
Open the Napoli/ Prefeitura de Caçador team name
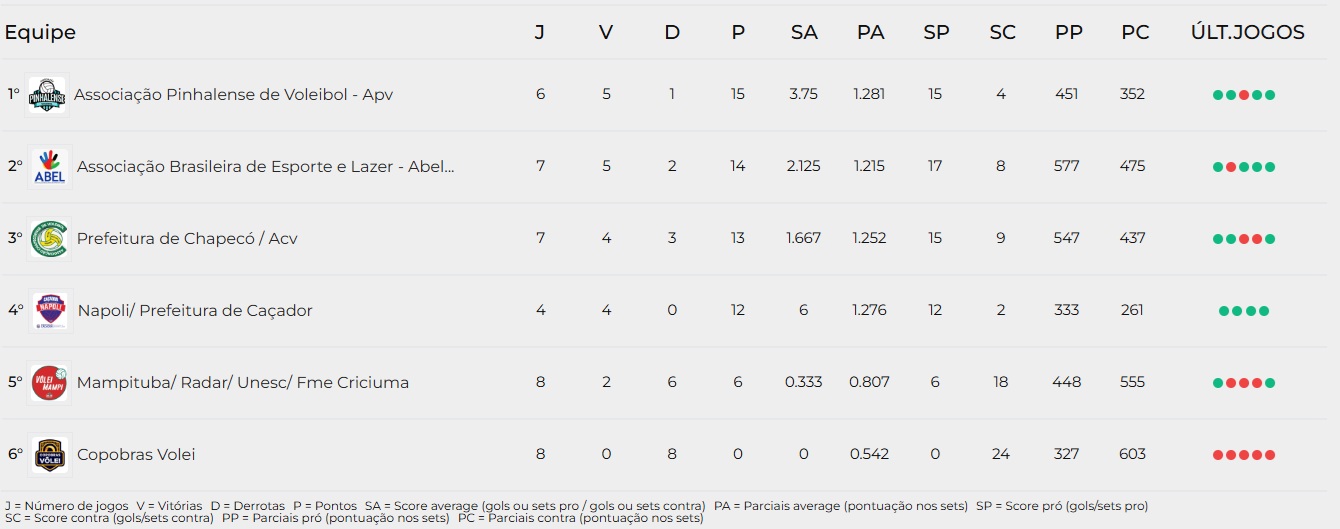point(195,311)
